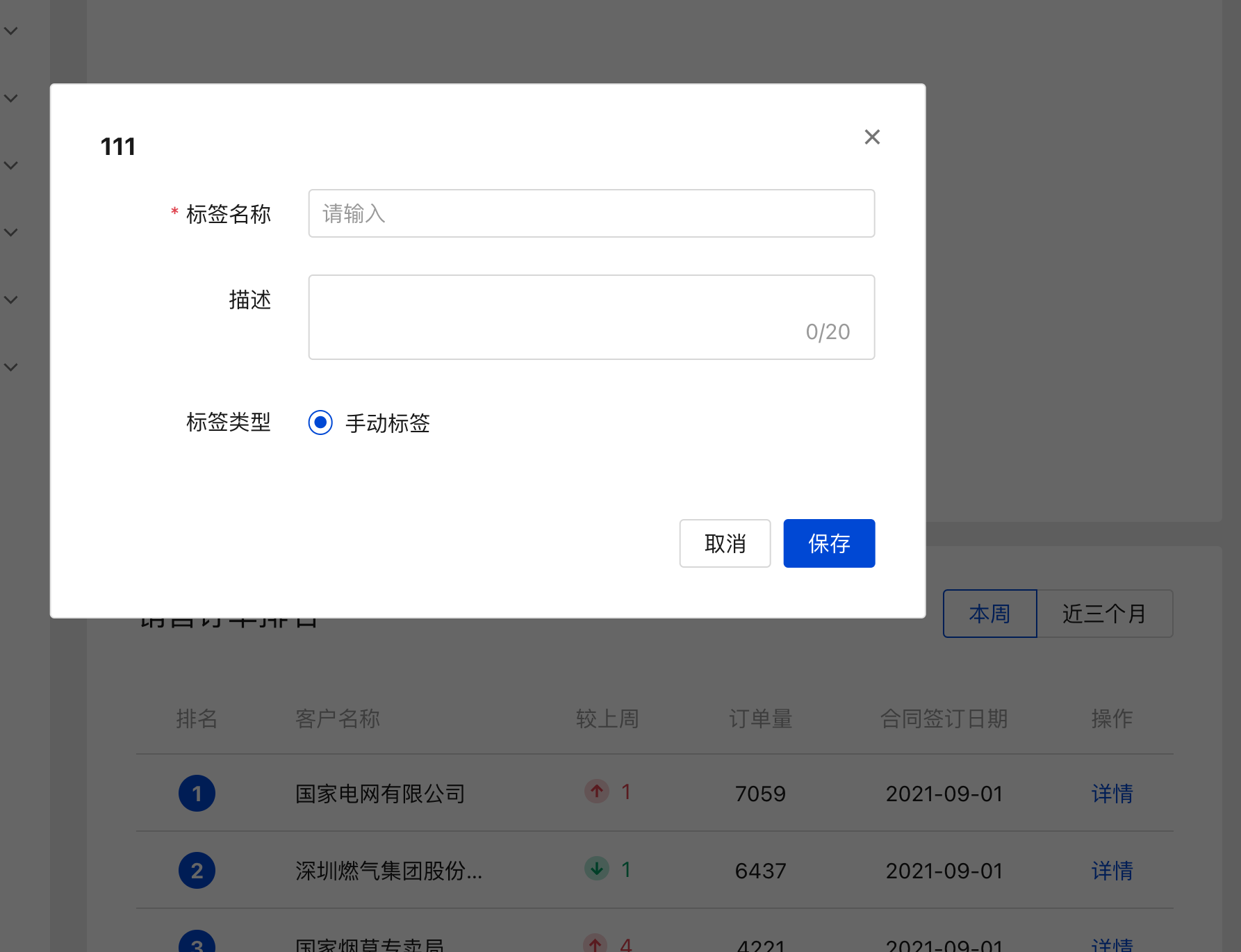
Task: Close the 111 dialog
Action: coord(872,137)
